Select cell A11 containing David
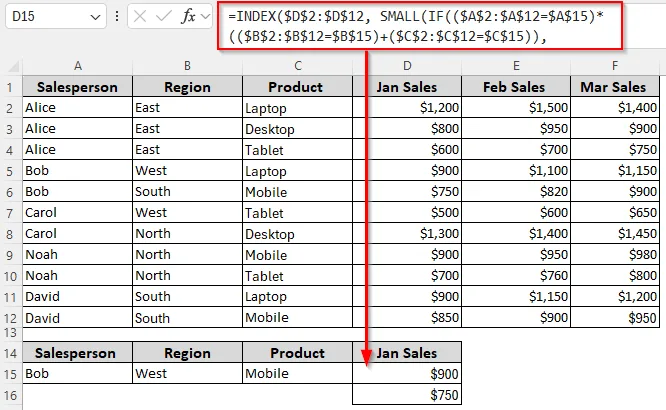Image resolution: width=666 pixels, height=410 pixels. [78, 296]
